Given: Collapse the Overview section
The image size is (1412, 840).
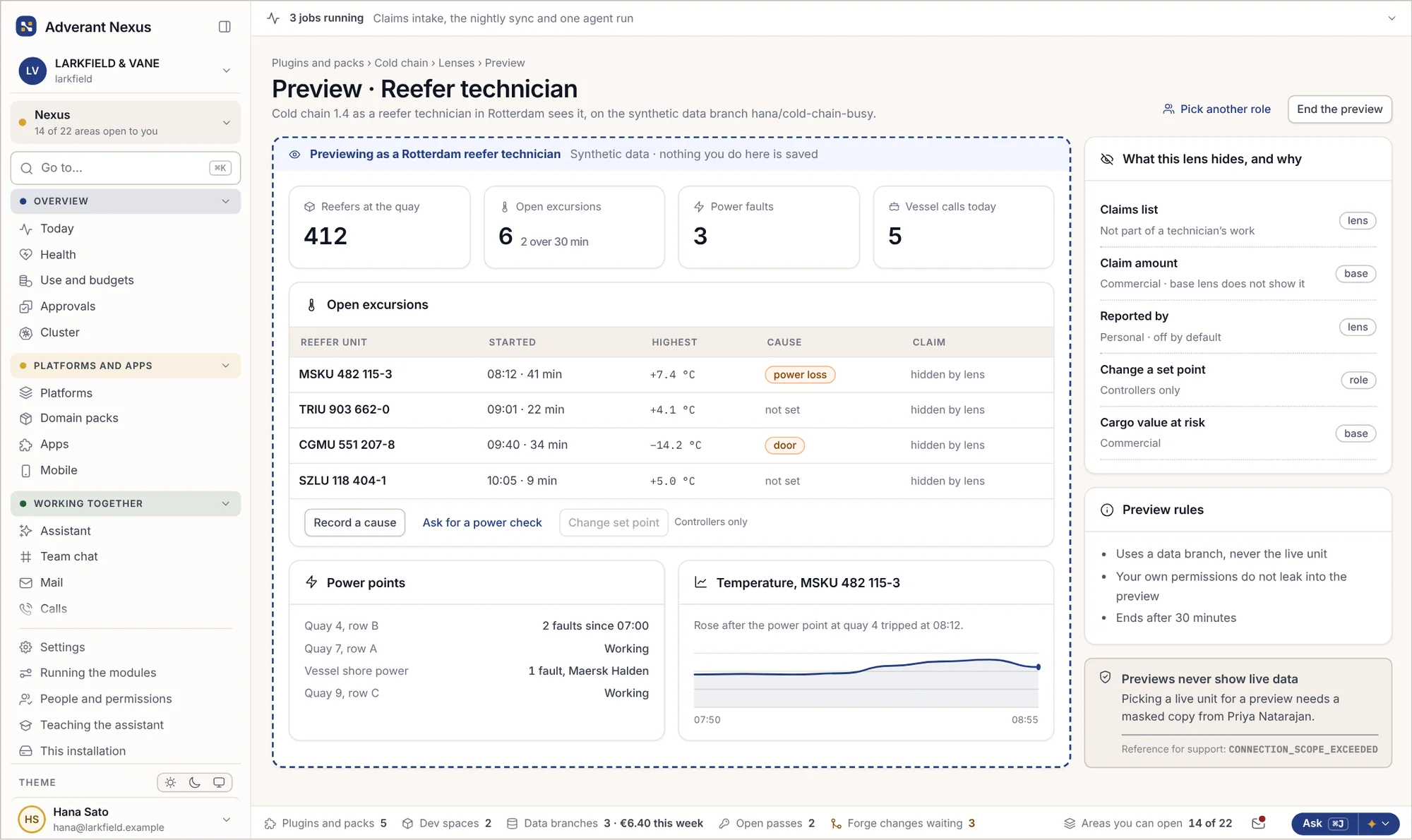Looking at the screenshot, I should click(126, 201).
